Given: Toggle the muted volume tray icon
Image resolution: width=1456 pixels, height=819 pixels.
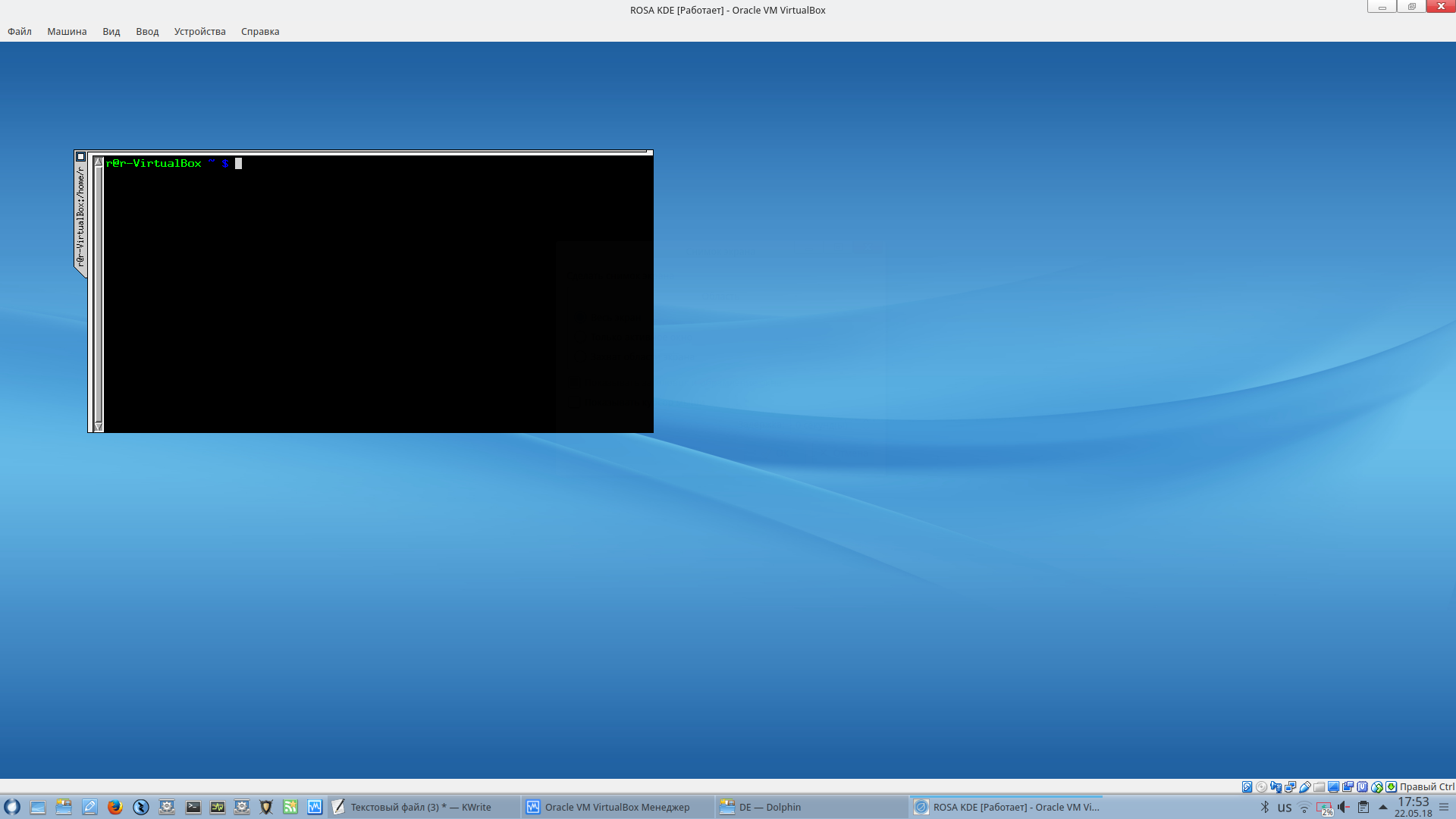Looking at the screenshot, I should [x=1343, y=807].
